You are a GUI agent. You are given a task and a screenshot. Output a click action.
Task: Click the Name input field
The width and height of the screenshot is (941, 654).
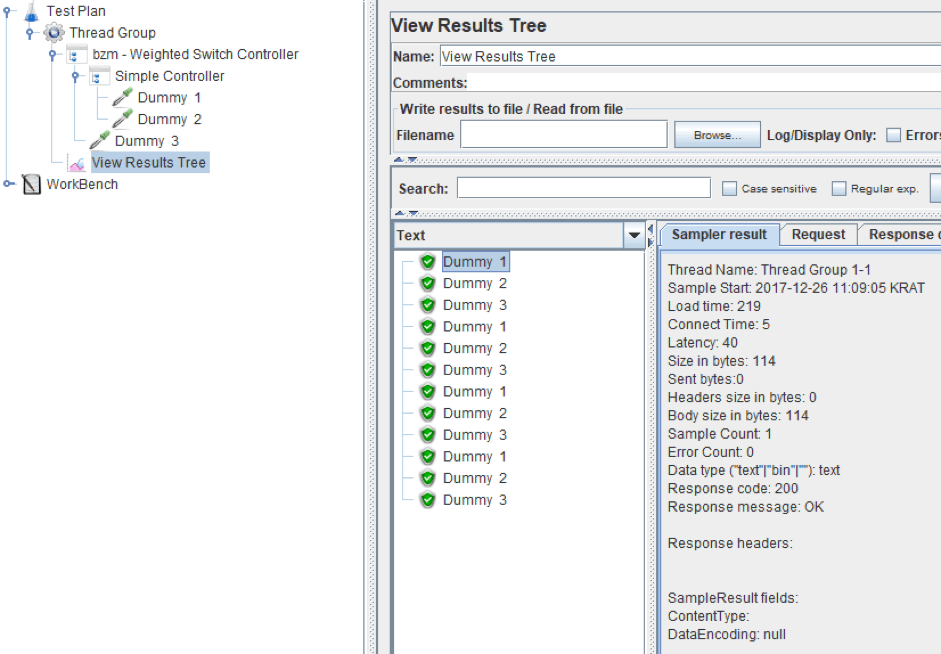(x=690, y=56)
